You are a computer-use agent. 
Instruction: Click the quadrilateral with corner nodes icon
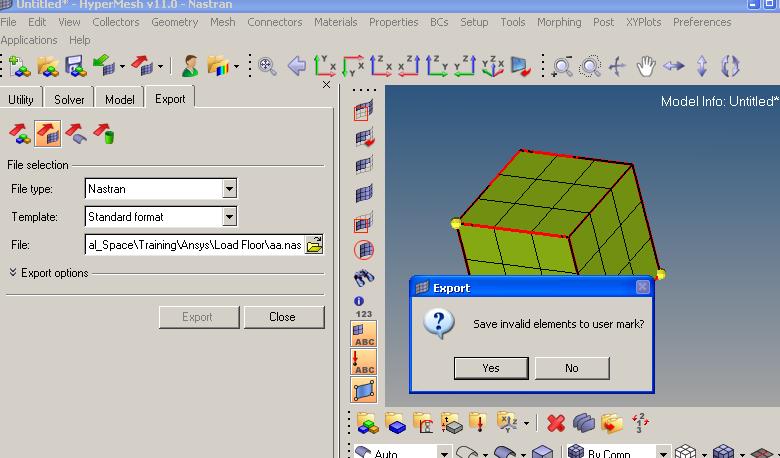364,390
